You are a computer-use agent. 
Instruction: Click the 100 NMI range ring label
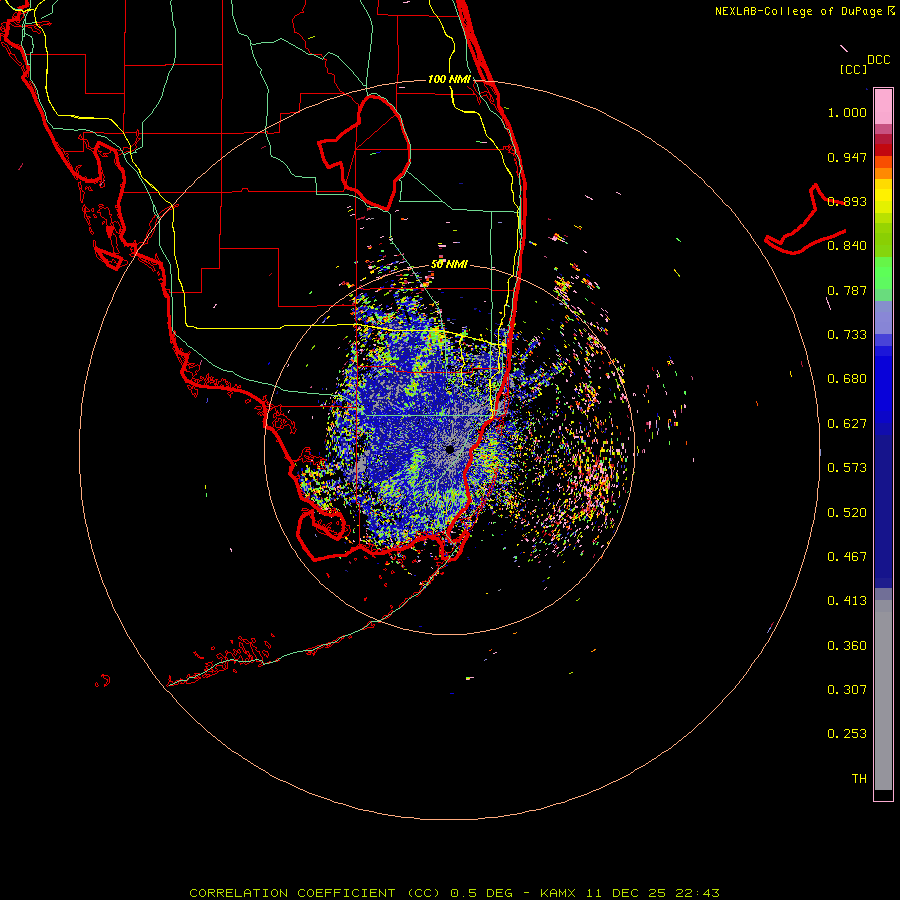(449, 79)
